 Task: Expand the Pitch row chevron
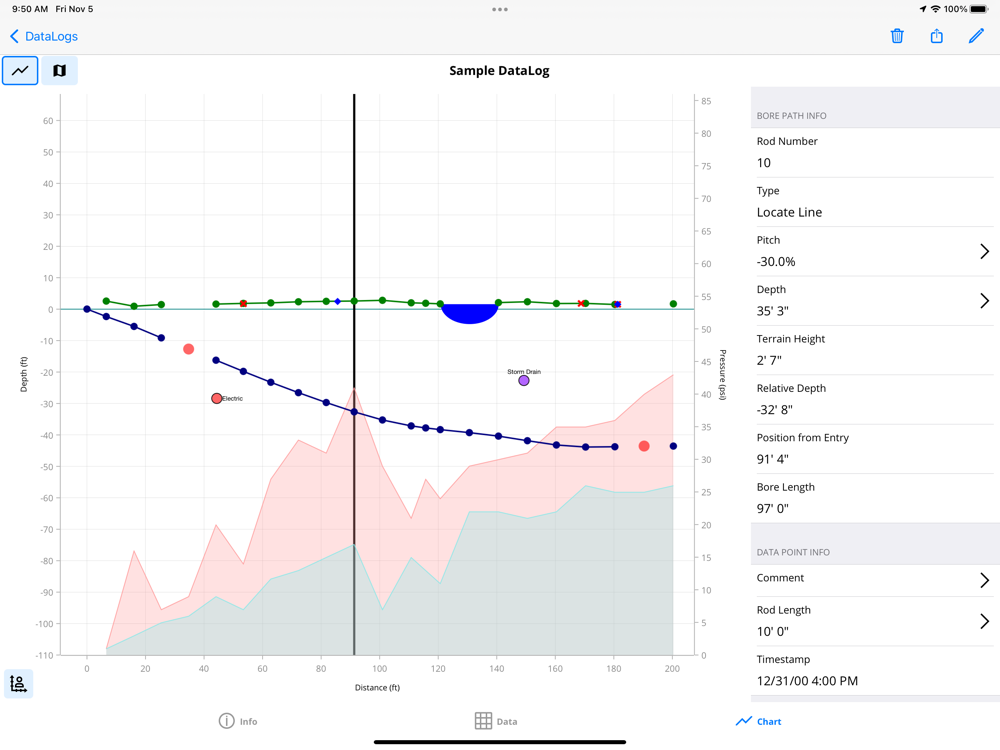coord(984,252)
